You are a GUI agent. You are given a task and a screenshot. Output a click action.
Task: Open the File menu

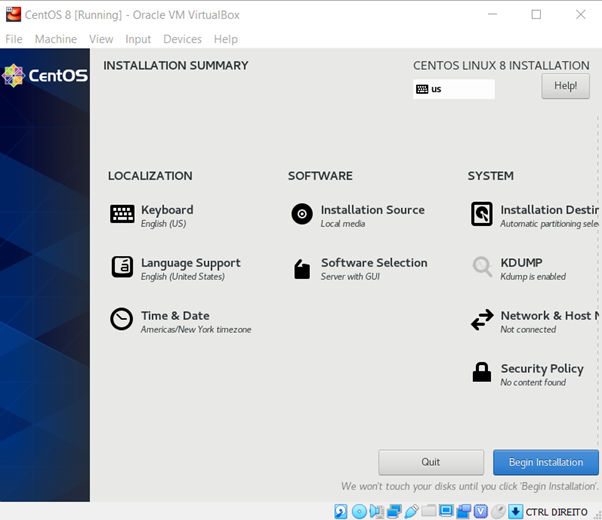click(14, 39)
